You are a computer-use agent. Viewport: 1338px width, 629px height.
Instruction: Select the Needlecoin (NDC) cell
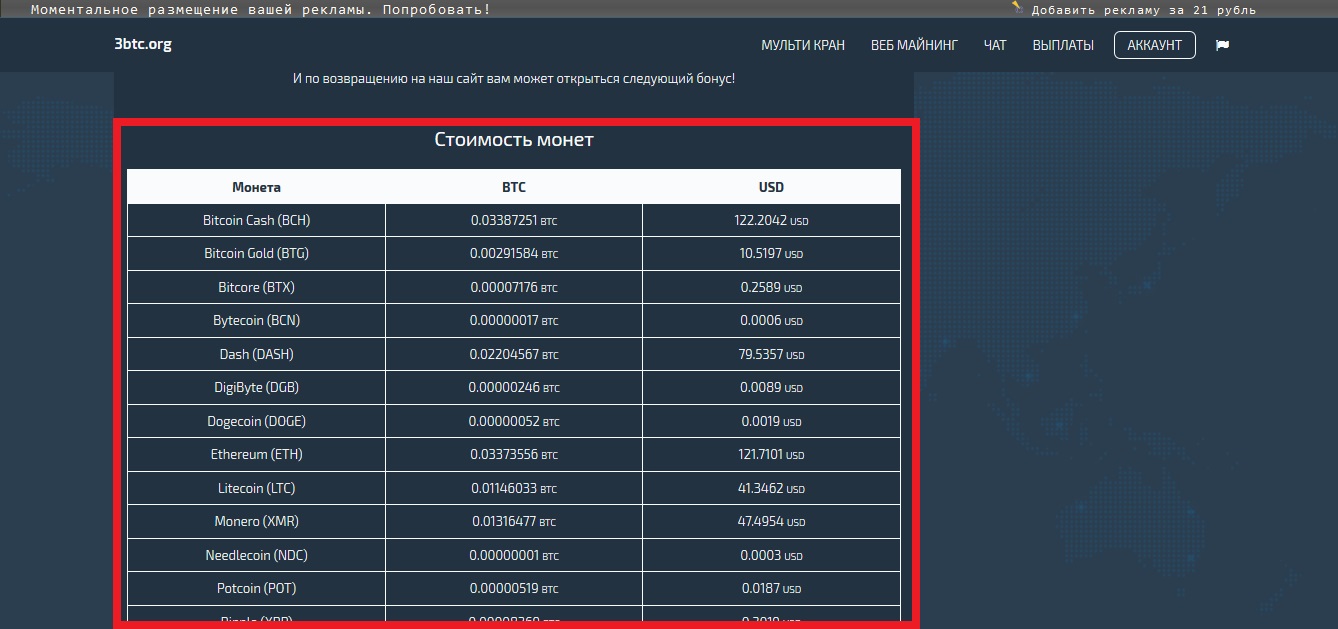pos(256,555)
